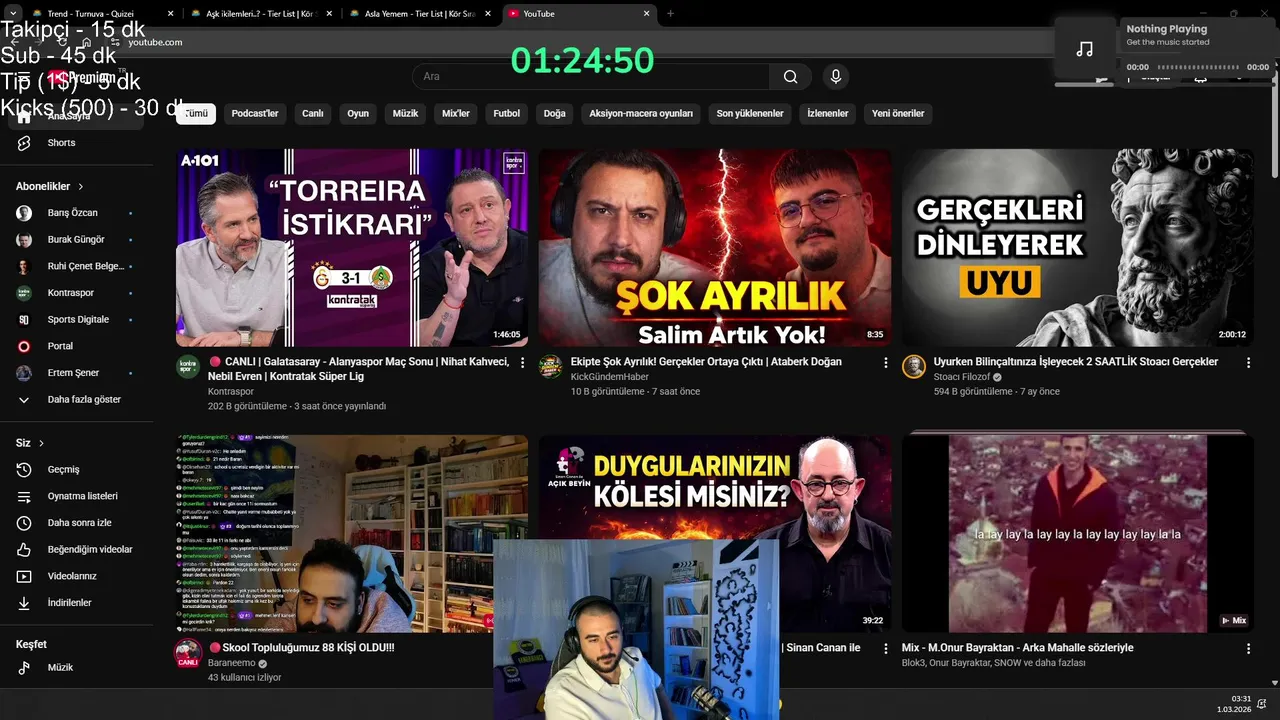Open Müzik under Keşfet

pyautogui.click(x=76, y=667)
